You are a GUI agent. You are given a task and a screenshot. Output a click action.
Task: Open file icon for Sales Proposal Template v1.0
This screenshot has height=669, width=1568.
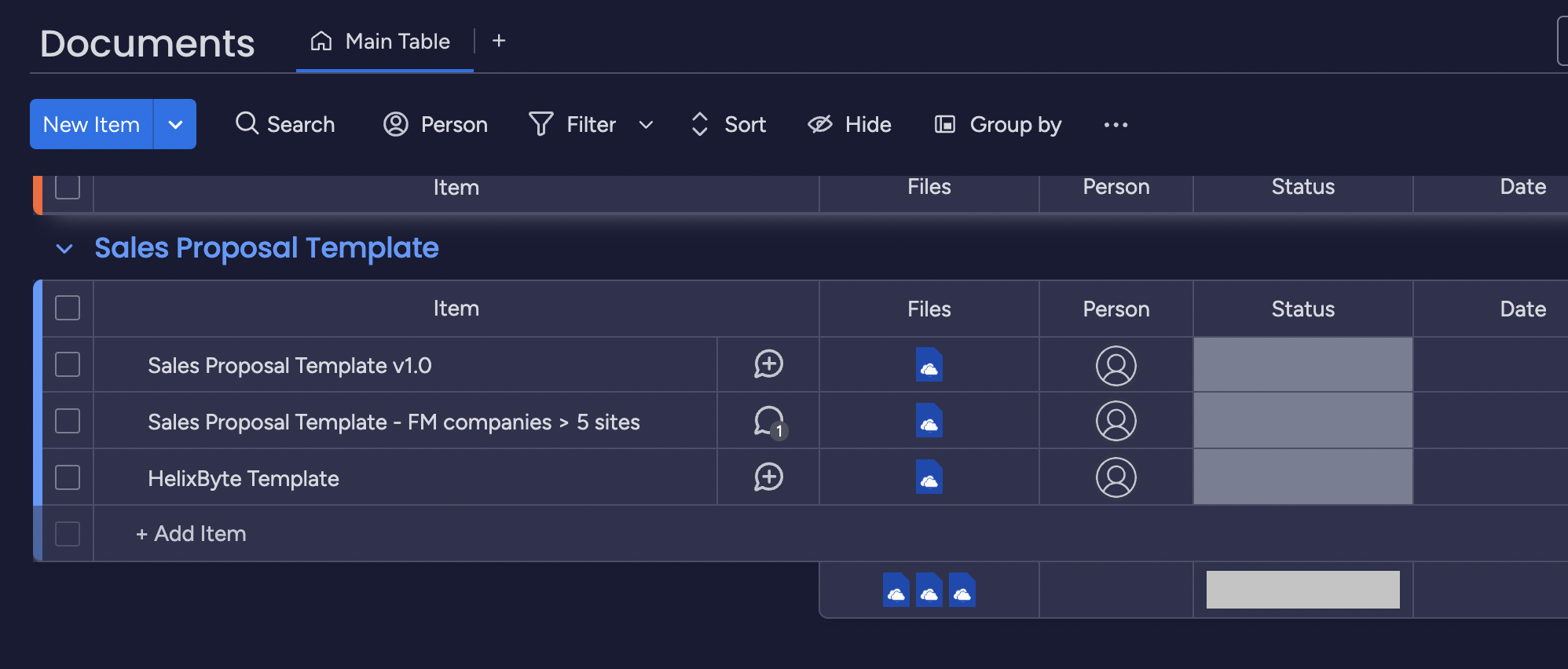tap(929, 365)
